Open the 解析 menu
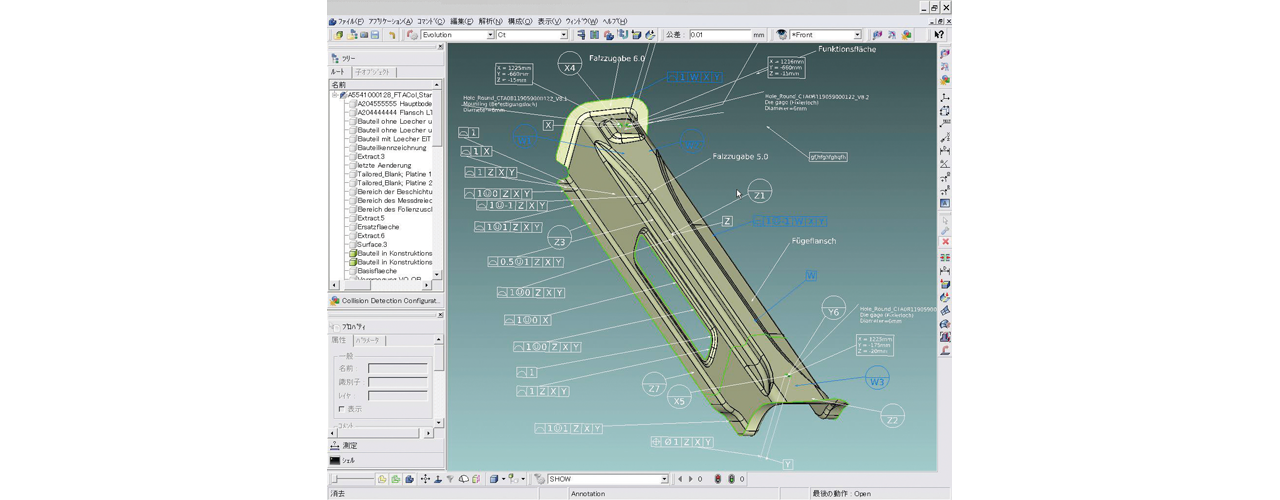 [x=490, y=21]
